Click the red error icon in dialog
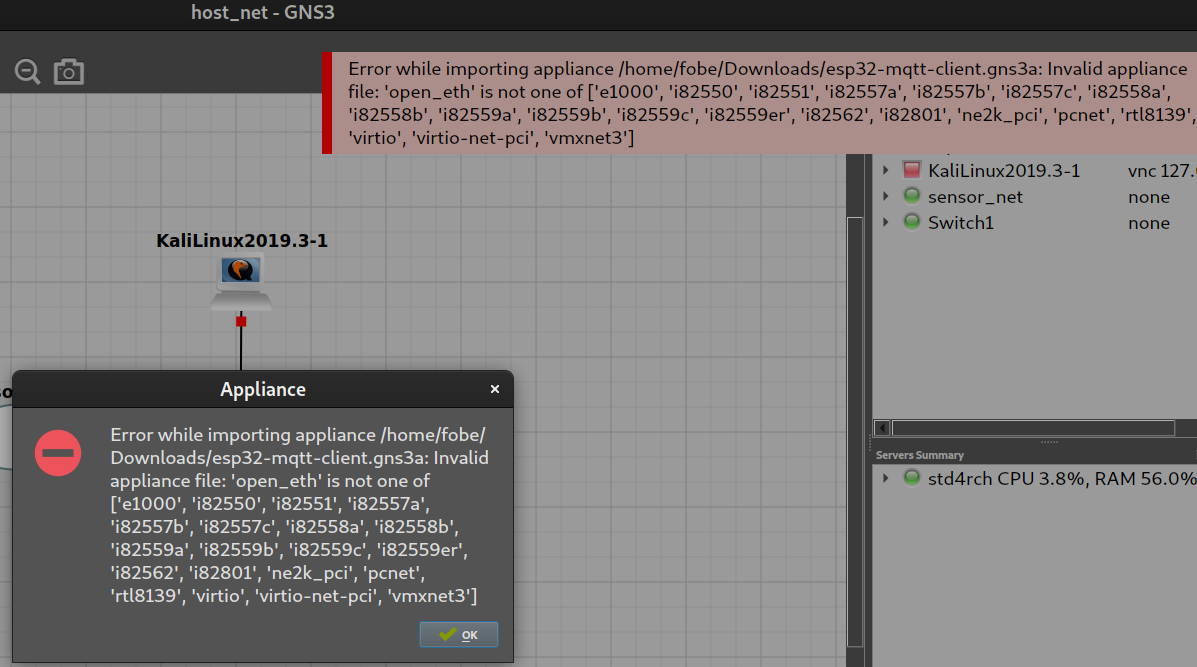This screenshot has width=1197, height=667. tap(58, 453)
